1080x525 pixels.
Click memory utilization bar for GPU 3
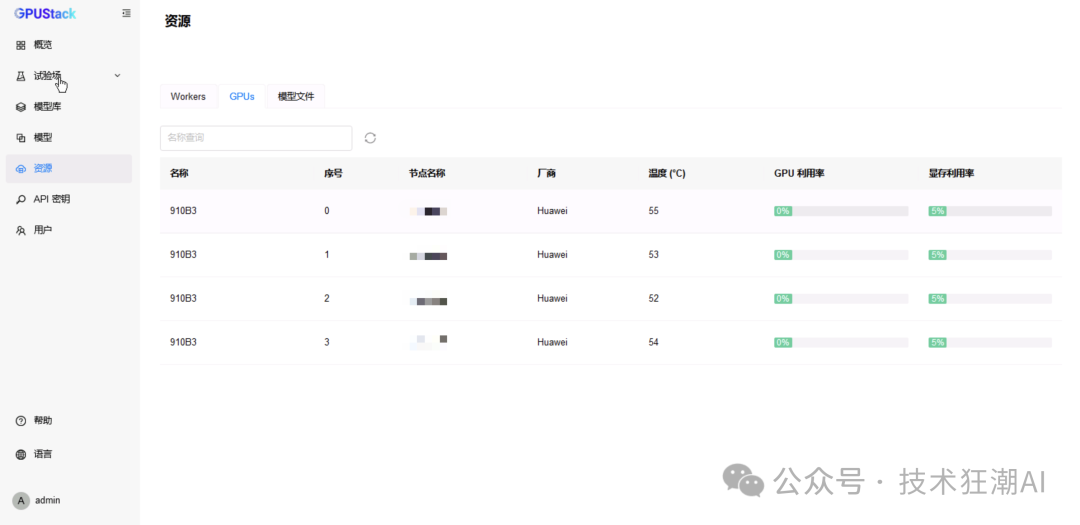(x=990, y=342)
